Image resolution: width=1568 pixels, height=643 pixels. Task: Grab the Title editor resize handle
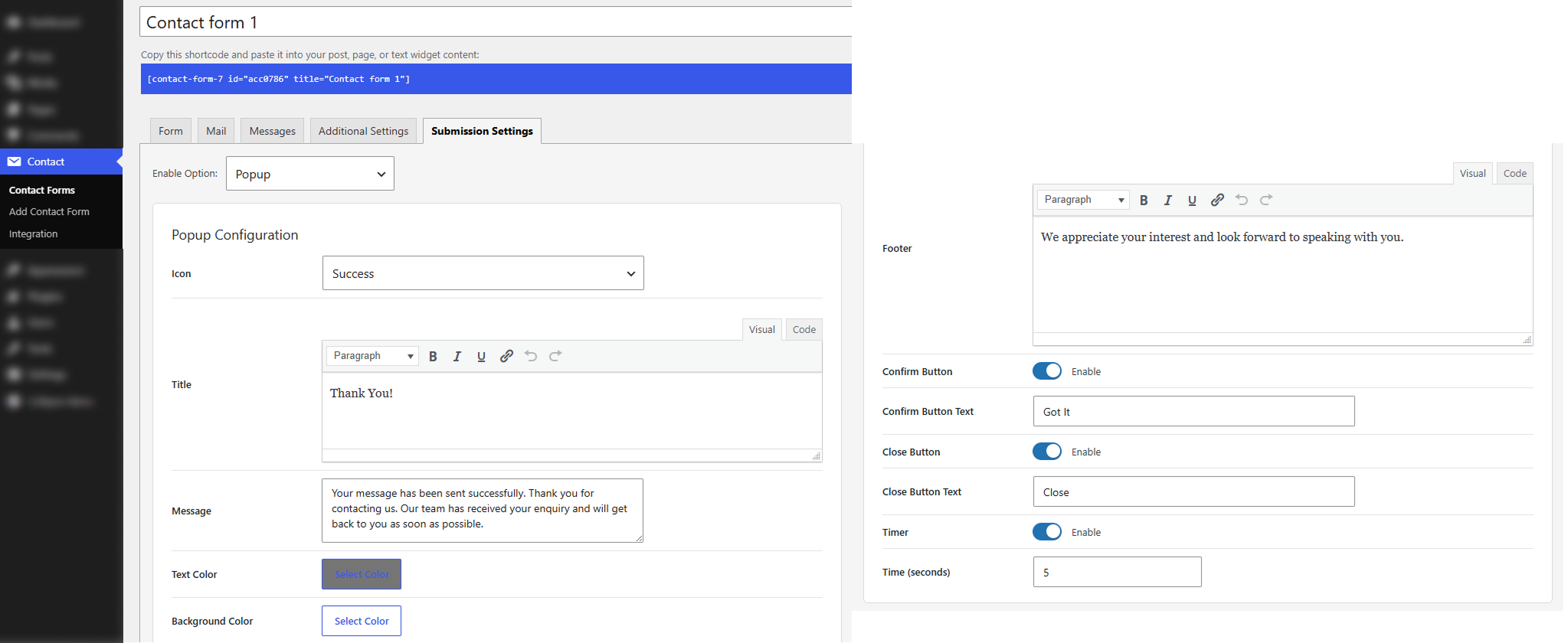pos(817,455)
